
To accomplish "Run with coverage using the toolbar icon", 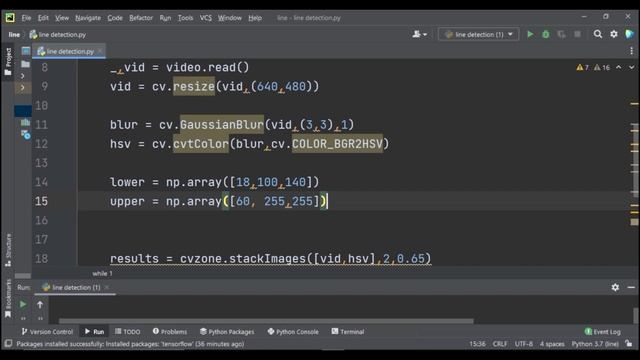I will point(562,34).
